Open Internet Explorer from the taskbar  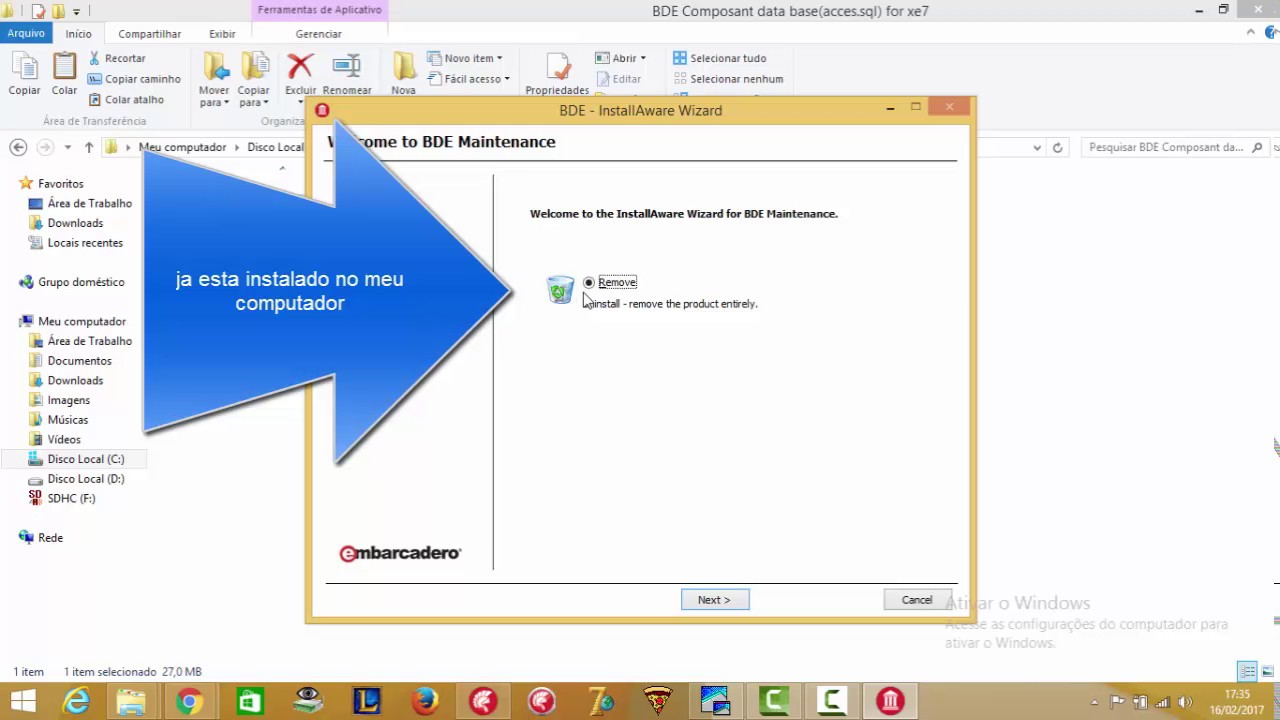coord(76,701)
